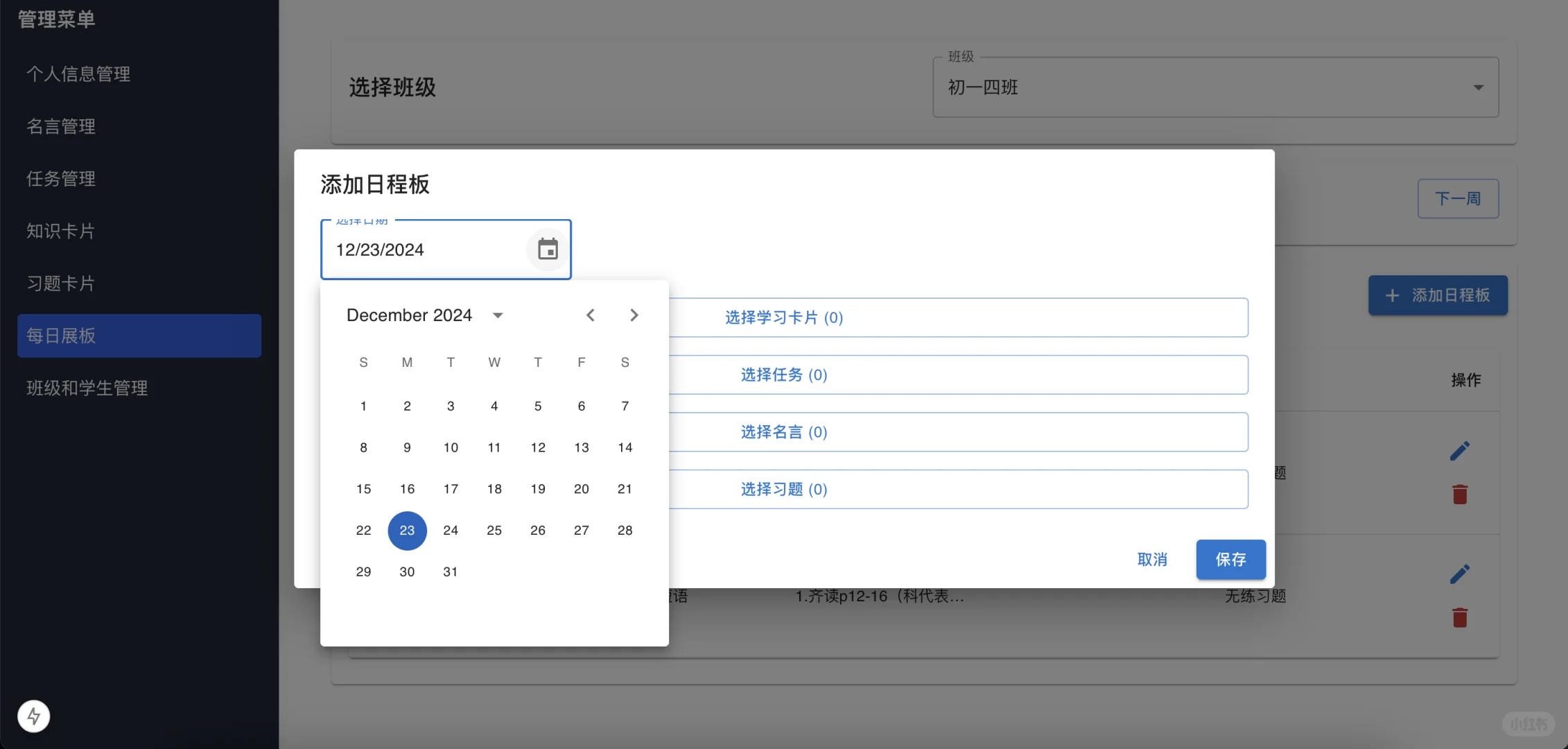
Task: Go to next month using the right chevron
Action: pos(634,315)
